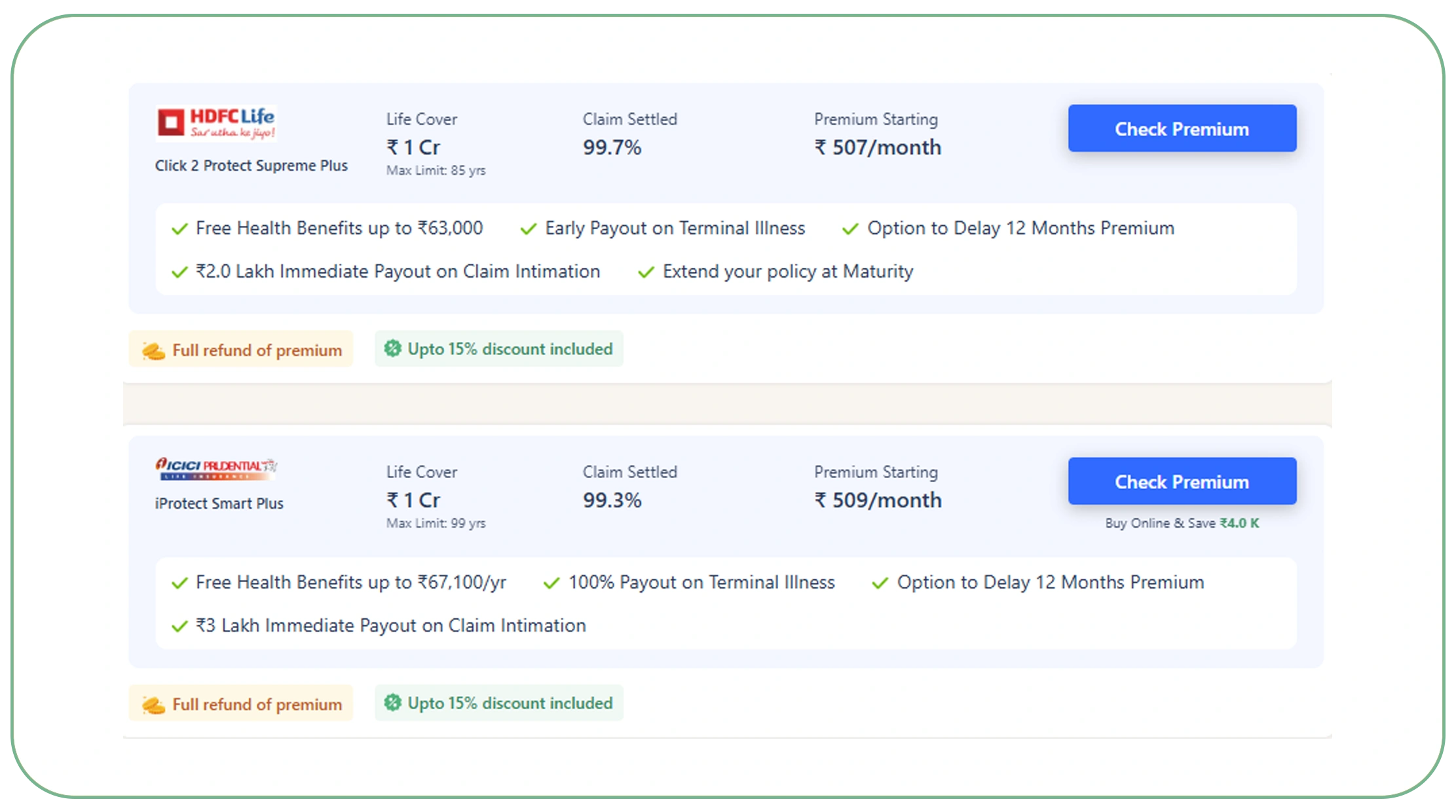Click ₹3 Lakh Immediate Payout on Claim Intimation
This screenshot has height=812, width=1456.
(391, 626)
